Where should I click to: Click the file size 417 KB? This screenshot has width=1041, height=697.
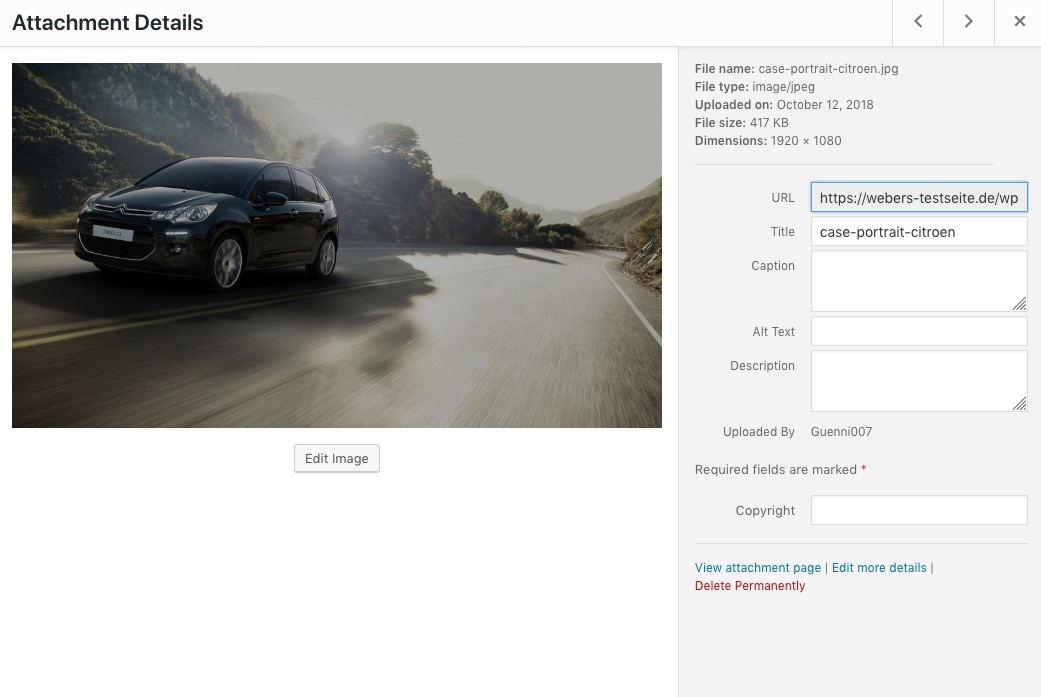pos(769,123)
